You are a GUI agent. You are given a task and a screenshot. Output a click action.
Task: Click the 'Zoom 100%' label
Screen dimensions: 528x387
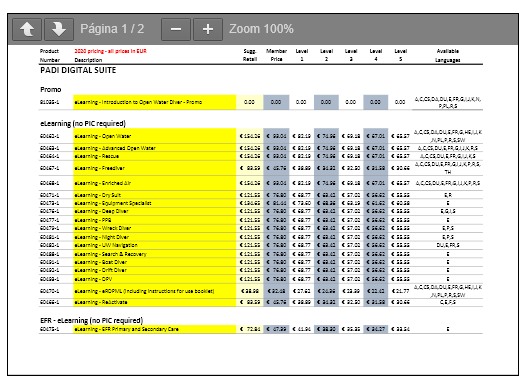point(261,29)
